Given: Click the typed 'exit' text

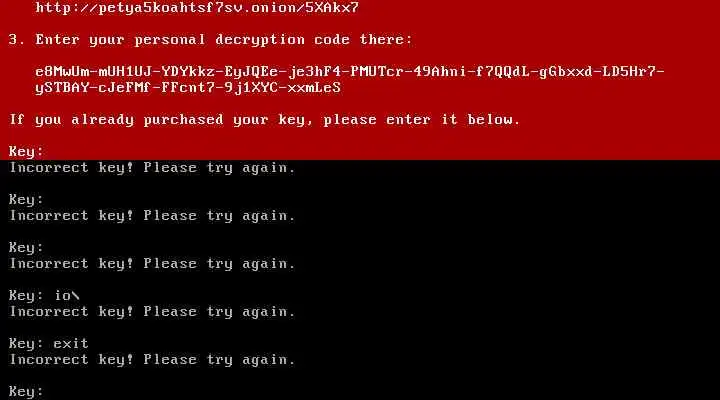Looking at the screenshot, I should click(71, 344).
